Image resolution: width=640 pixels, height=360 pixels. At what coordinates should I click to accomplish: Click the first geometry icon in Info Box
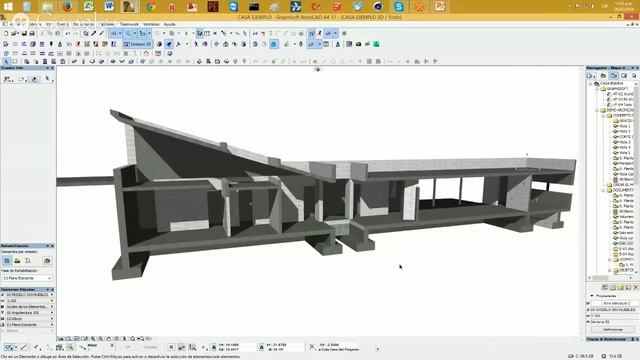[x=8, y=79]
